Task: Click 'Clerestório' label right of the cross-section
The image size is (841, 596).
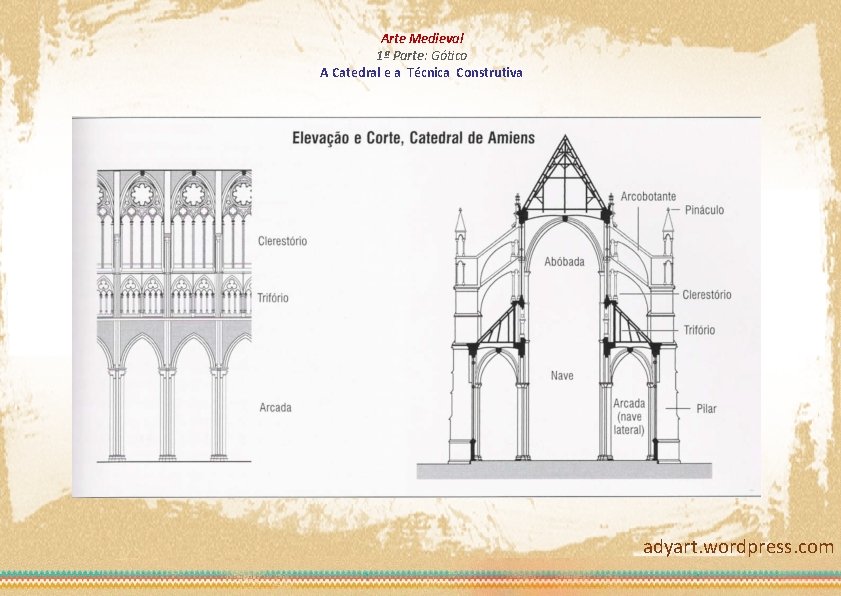Action: pyautogui.click(x=707, y=295)
